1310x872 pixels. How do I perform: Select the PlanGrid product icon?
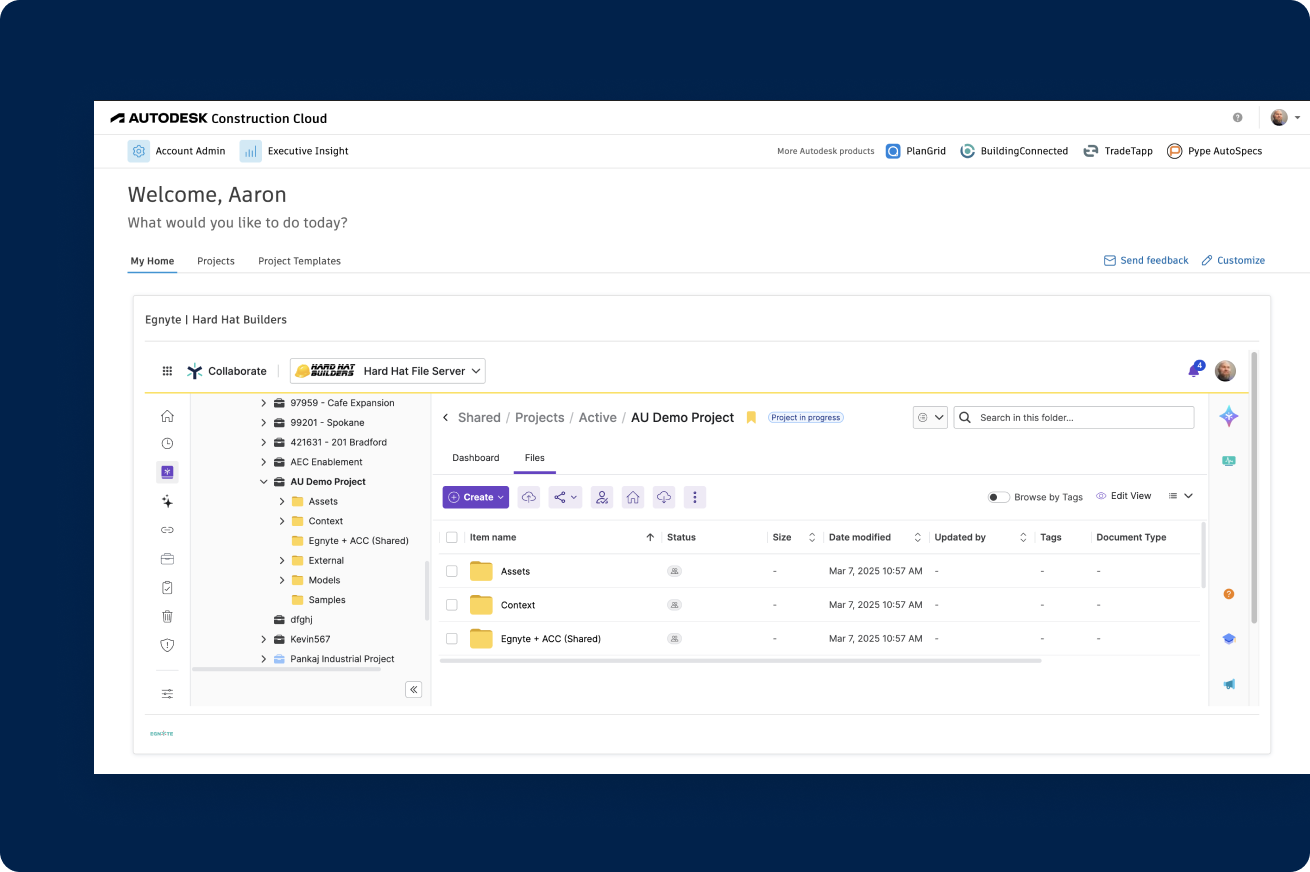point(892,150)
